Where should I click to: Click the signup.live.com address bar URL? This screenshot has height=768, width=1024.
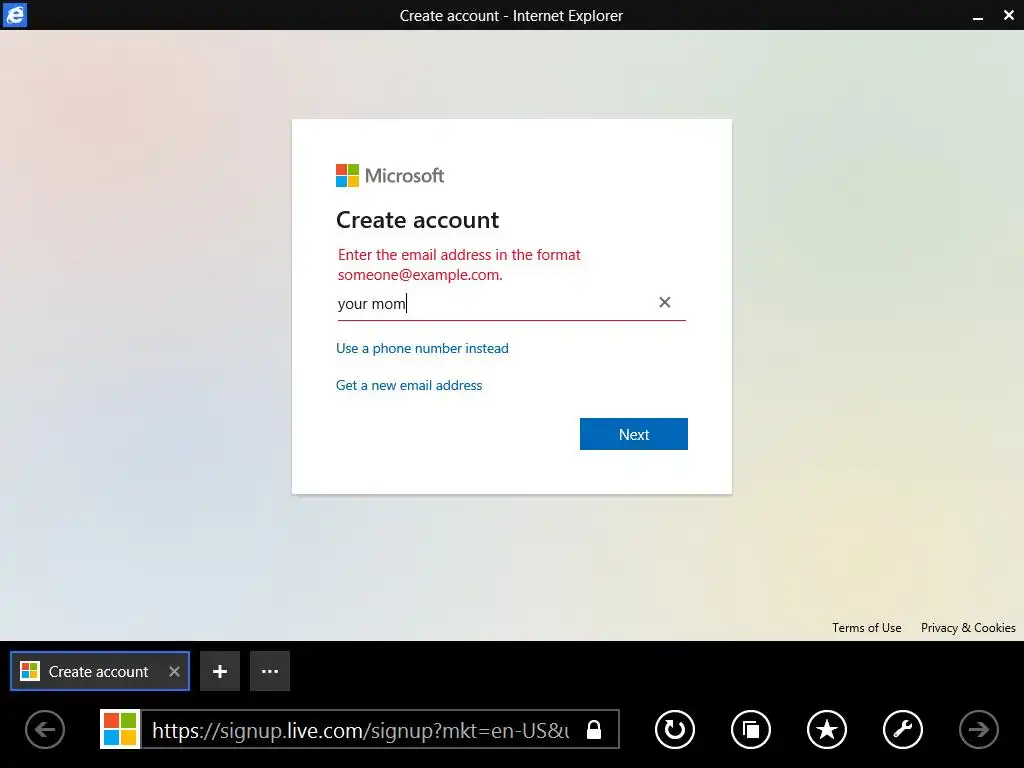coord(360,730)
